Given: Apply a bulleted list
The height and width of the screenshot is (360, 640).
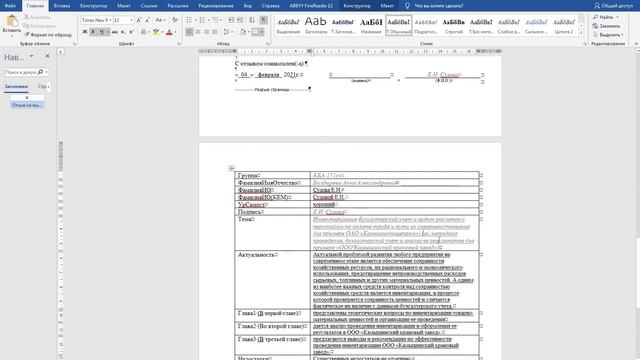Looking at the screenshot, I should pyautogui.click(x=189, y=20).
